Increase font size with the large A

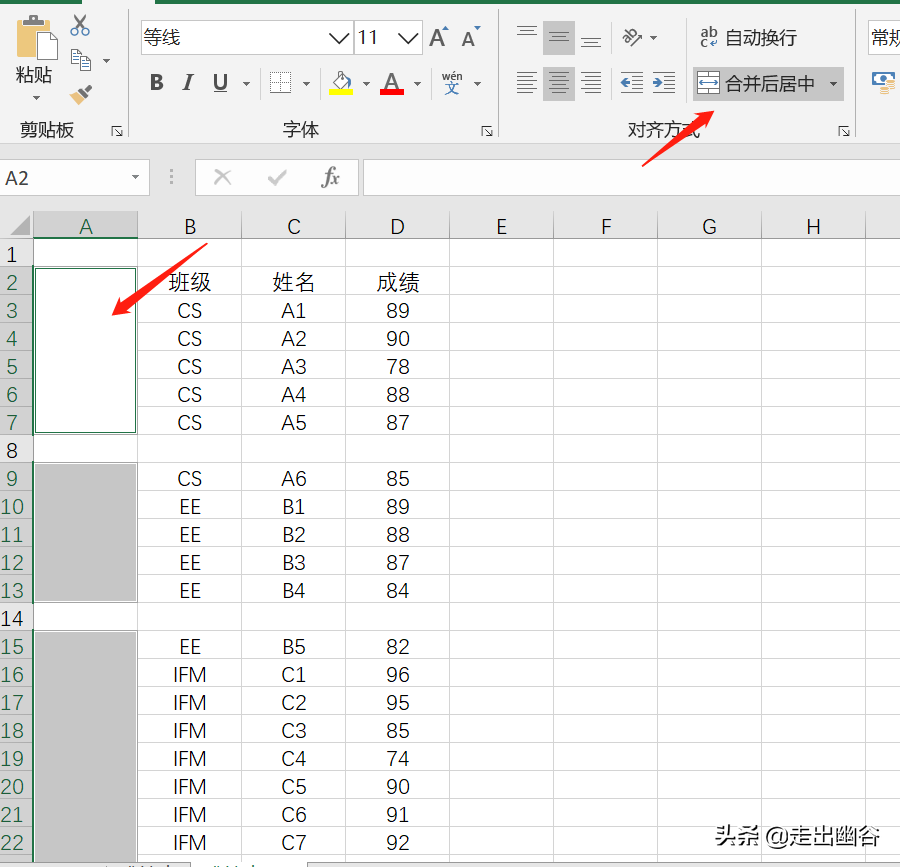439,37
